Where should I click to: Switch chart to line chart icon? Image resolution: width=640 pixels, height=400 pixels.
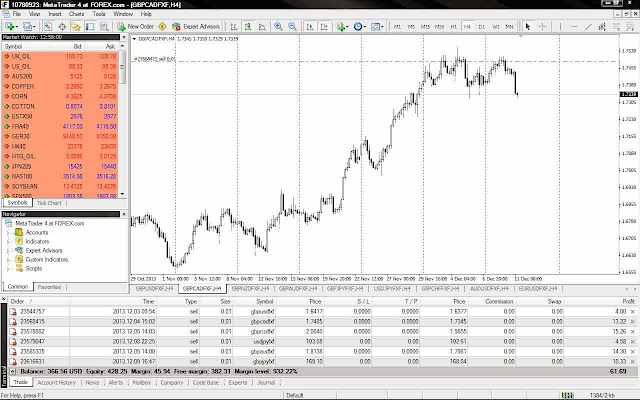coord(262,27)
